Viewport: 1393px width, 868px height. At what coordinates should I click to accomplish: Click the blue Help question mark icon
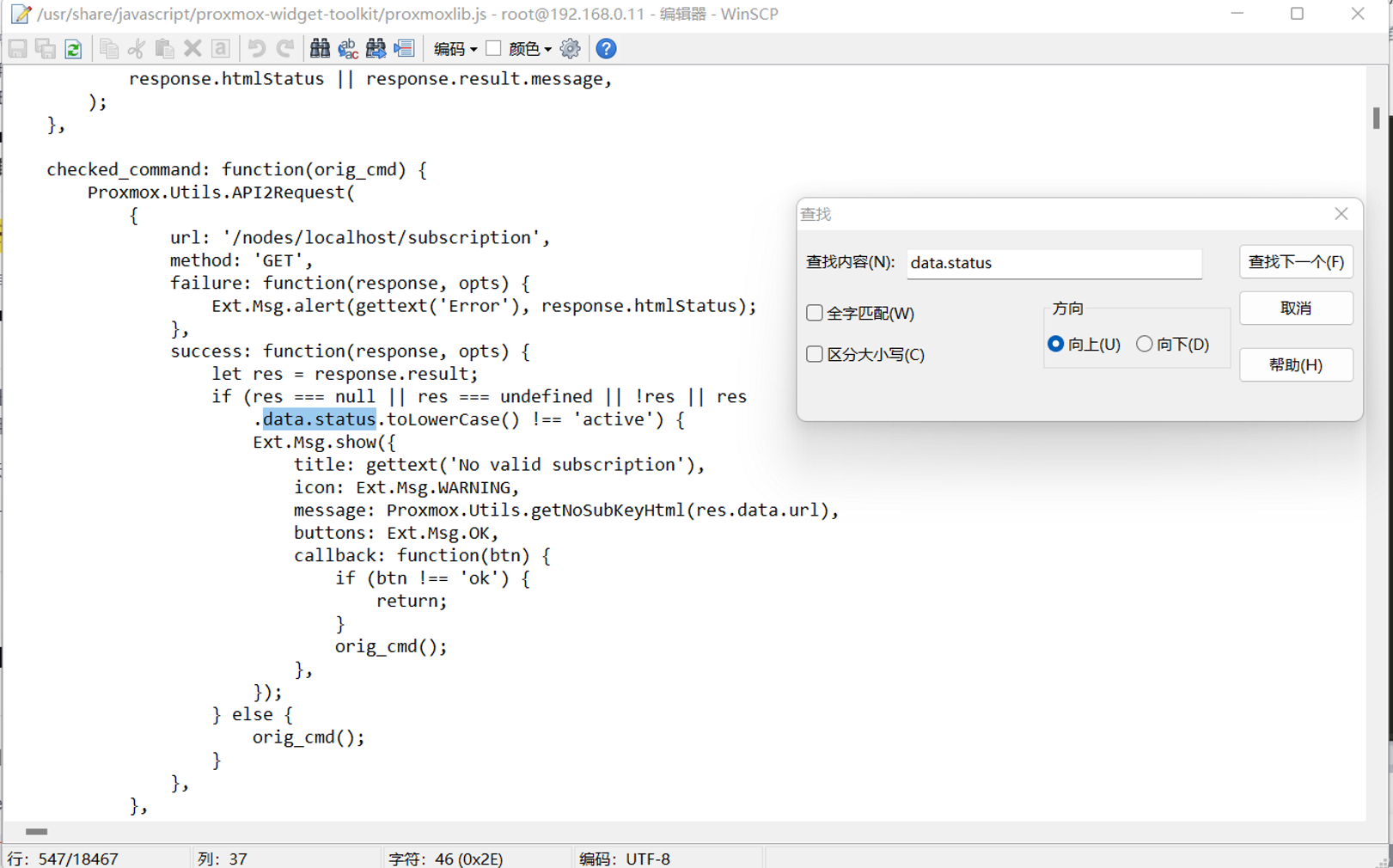click(606, 49)
